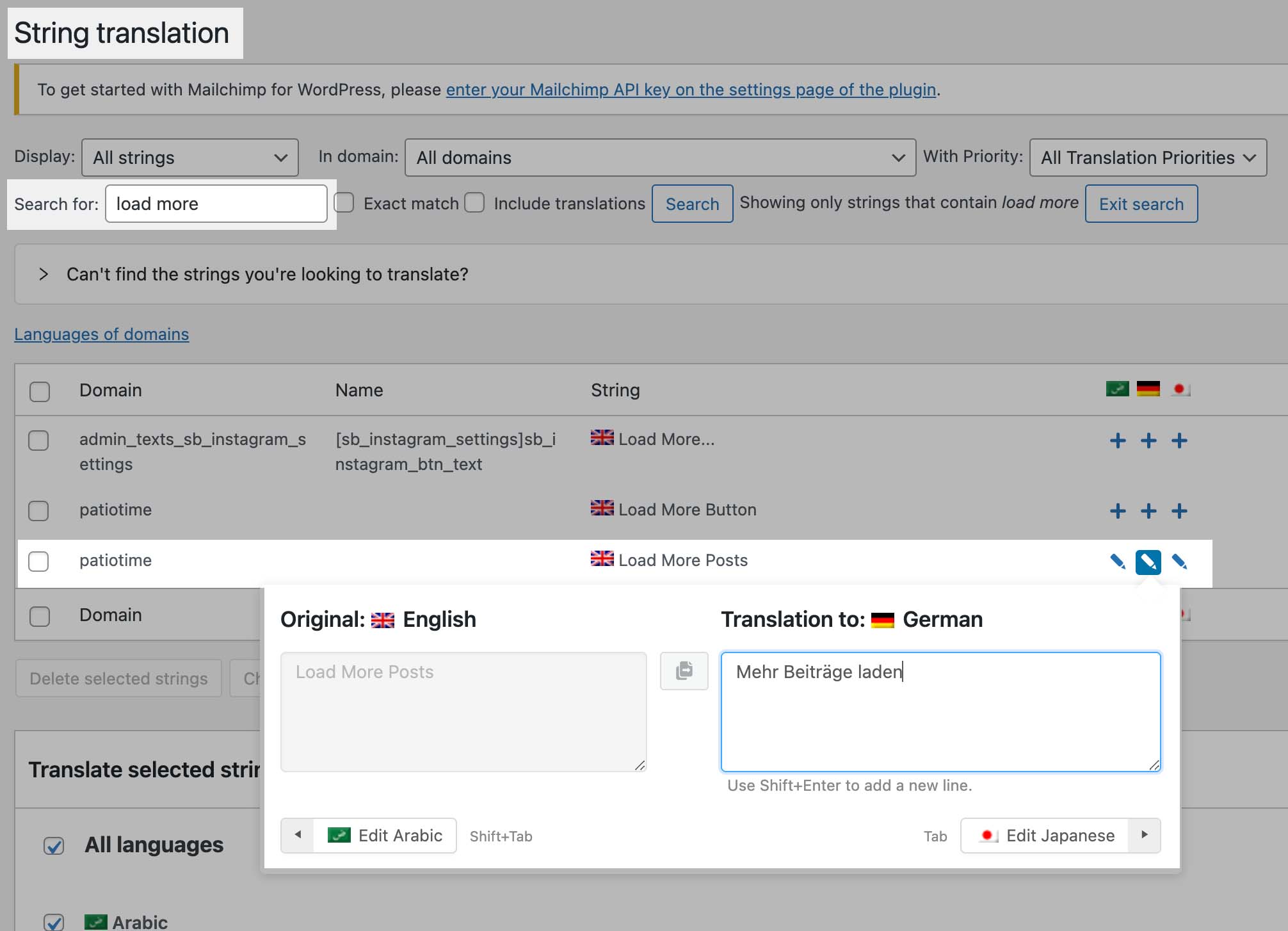The image size is (1288, 931).
Task: Click the German flag in the table header
Action: tap(1148, 388)
